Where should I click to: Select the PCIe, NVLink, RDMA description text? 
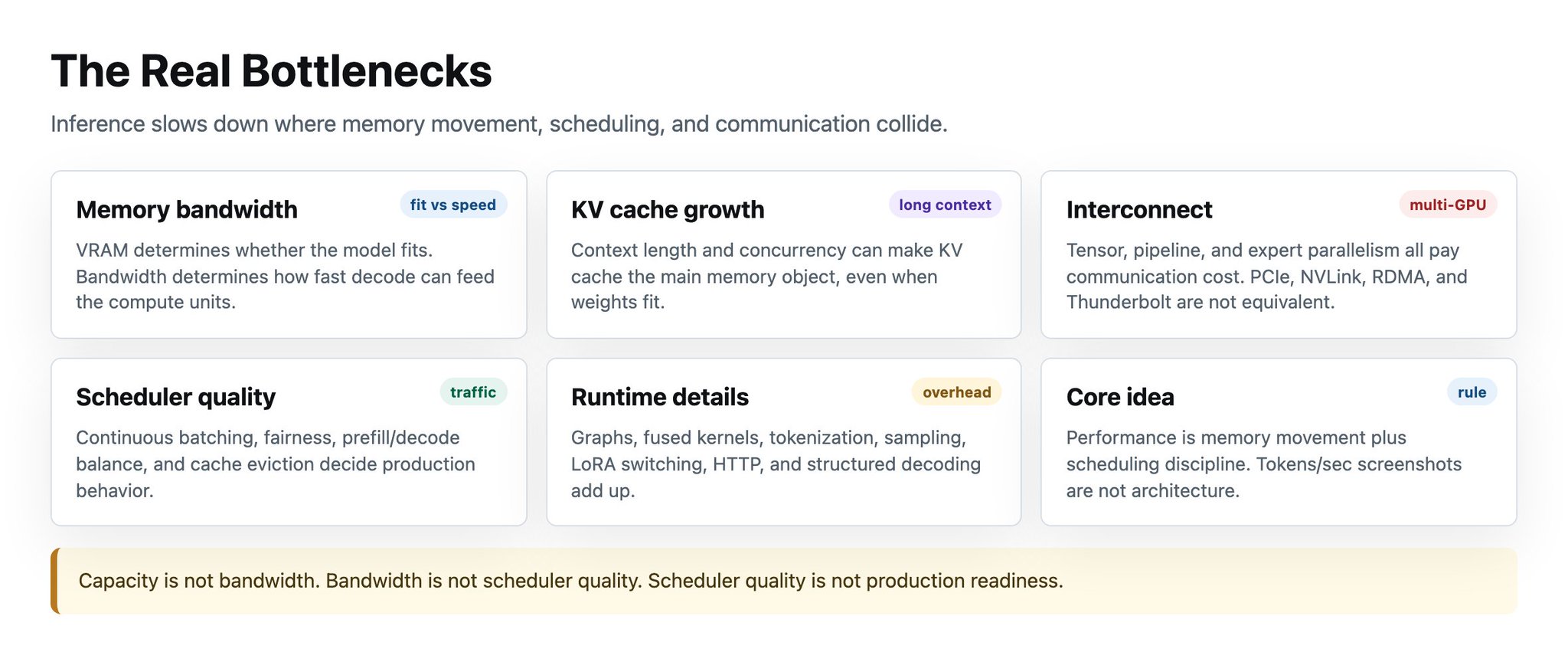1267,276
